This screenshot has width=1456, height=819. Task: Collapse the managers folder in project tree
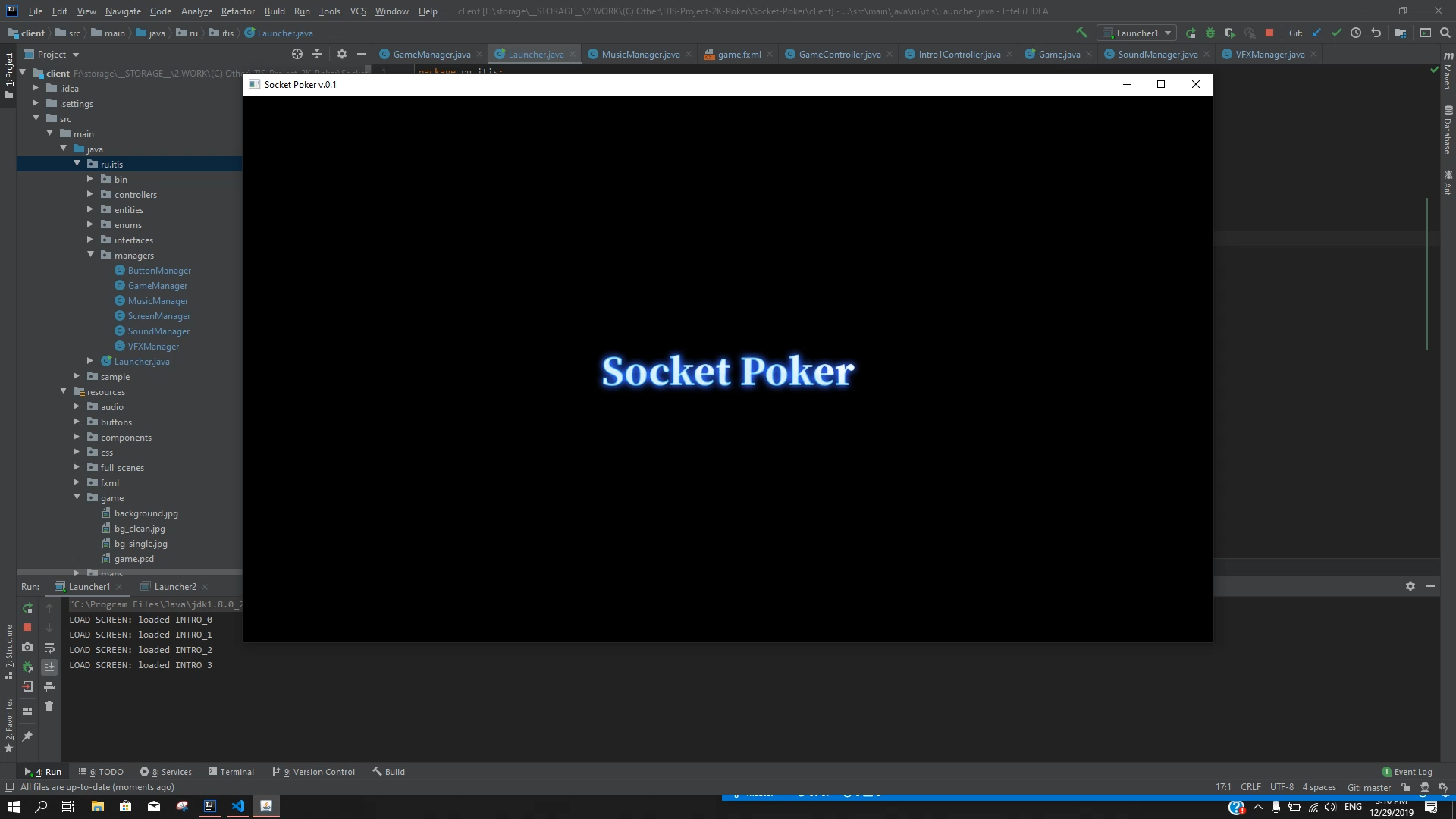click(x=90, y=255)
